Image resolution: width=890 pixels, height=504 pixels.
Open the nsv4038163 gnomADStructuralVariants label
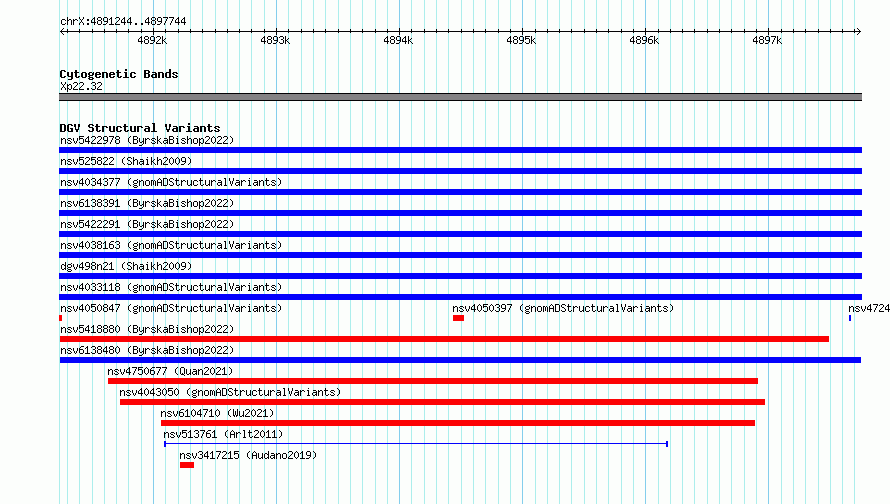[x=171, y=245]
